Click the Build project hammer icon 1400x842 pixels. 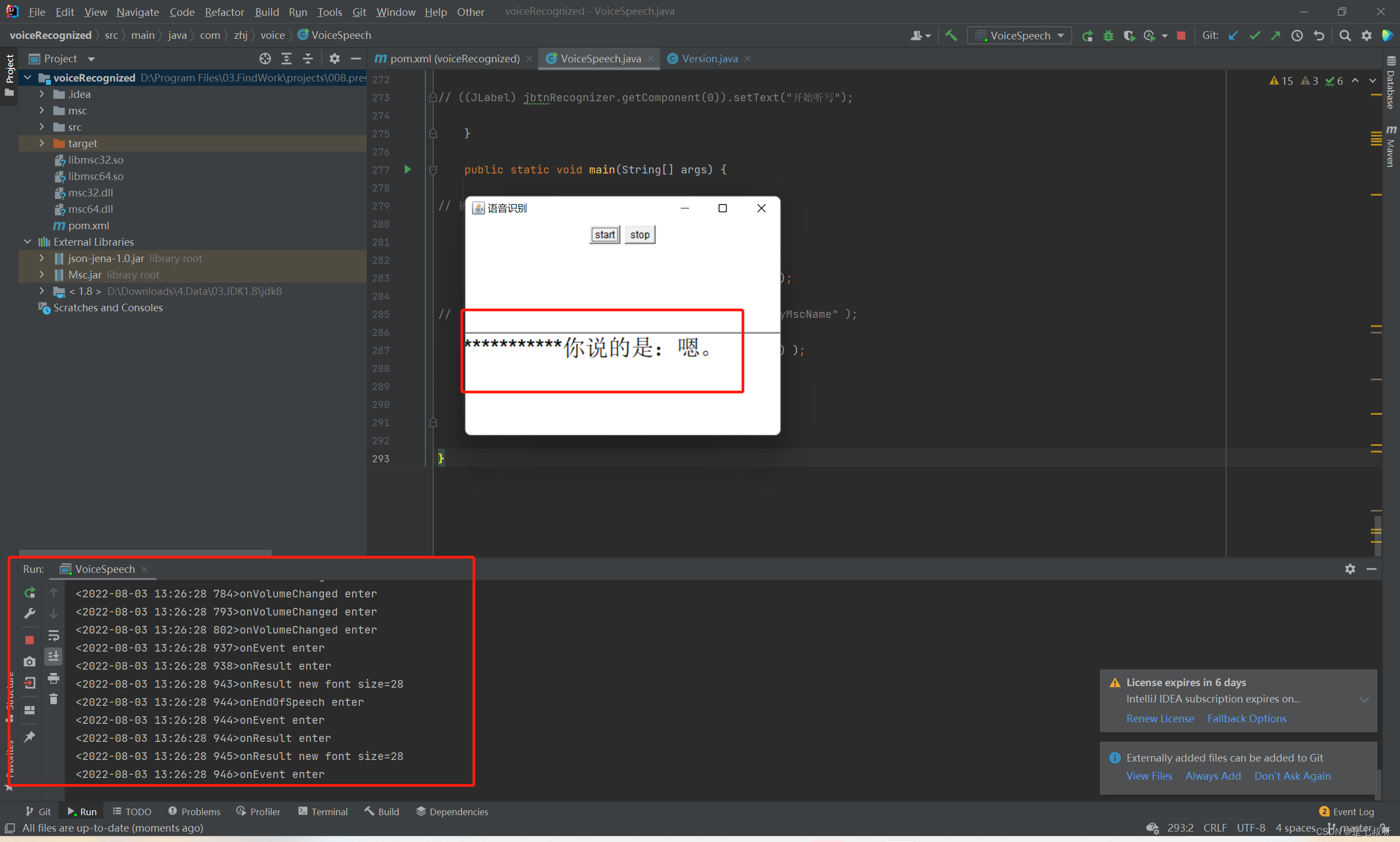pyautogui.click(x=951, y=35)
